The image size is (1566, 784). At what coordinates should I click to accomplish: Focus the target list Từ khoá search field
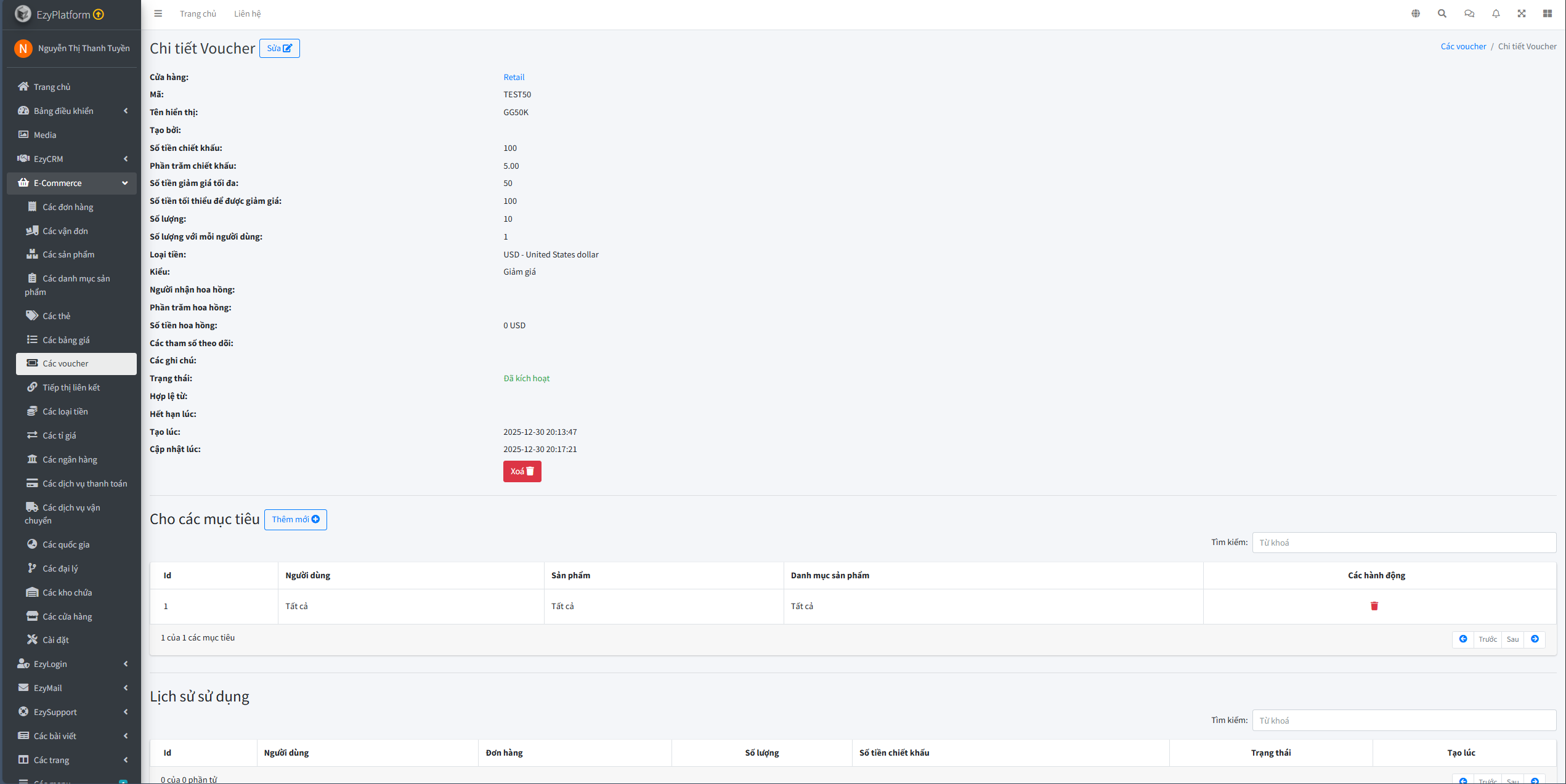(x=1404, y=543)
